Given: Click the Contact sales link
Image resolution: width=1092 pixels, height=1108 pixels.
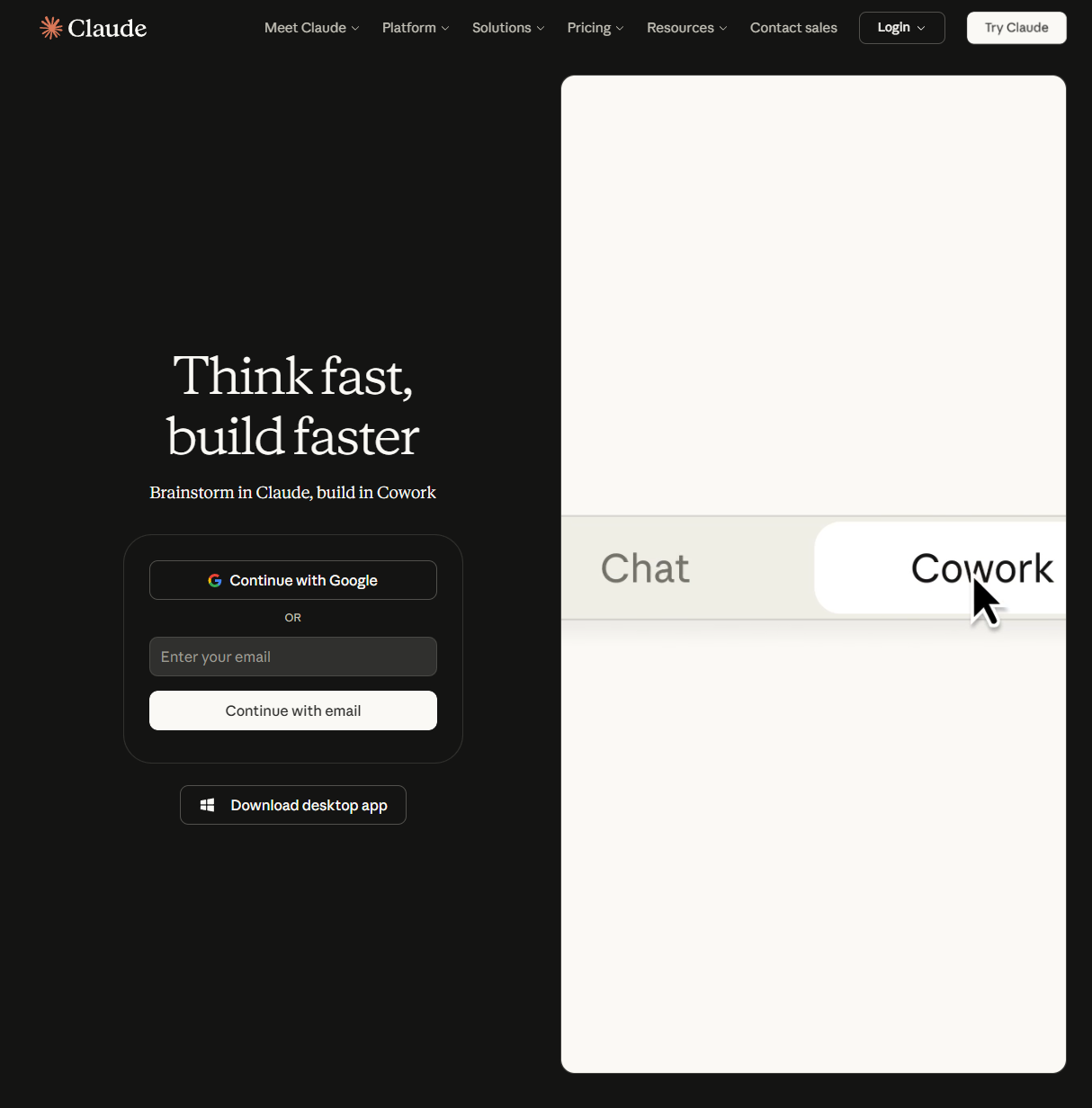Looking at the screenshot, I should (x=793, y=28).
